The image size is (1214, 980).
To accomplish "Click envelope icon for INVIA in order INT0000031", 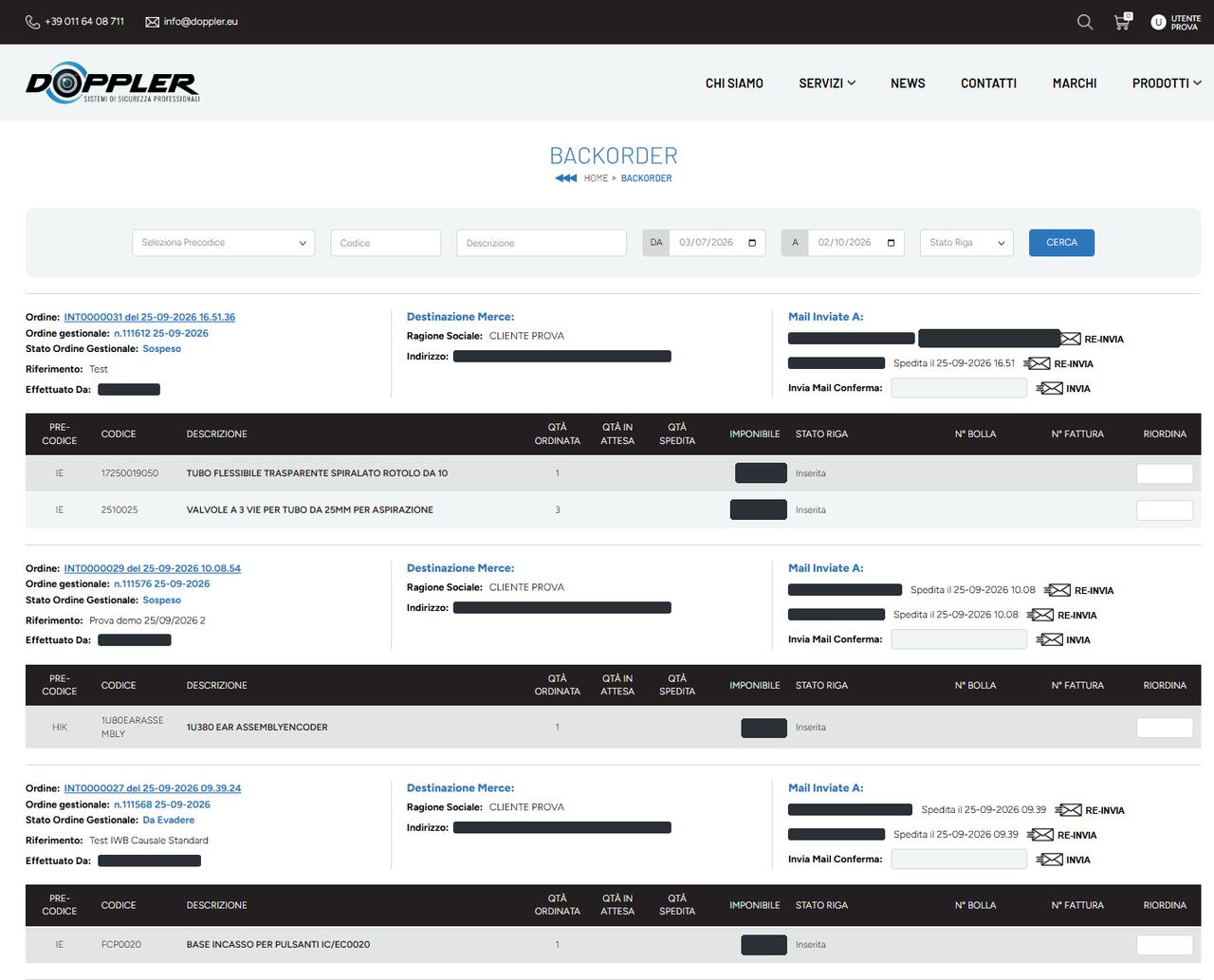I will point(1050,388).
